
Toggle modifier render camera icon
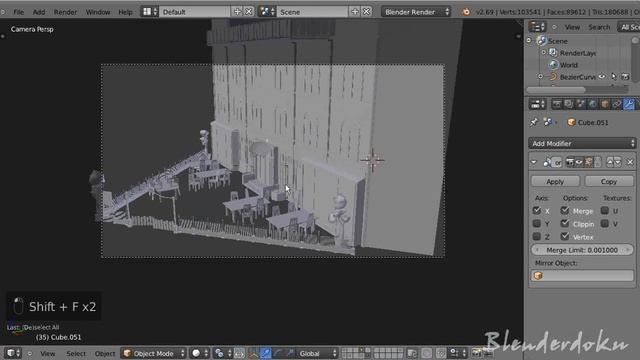pos(570,162)
